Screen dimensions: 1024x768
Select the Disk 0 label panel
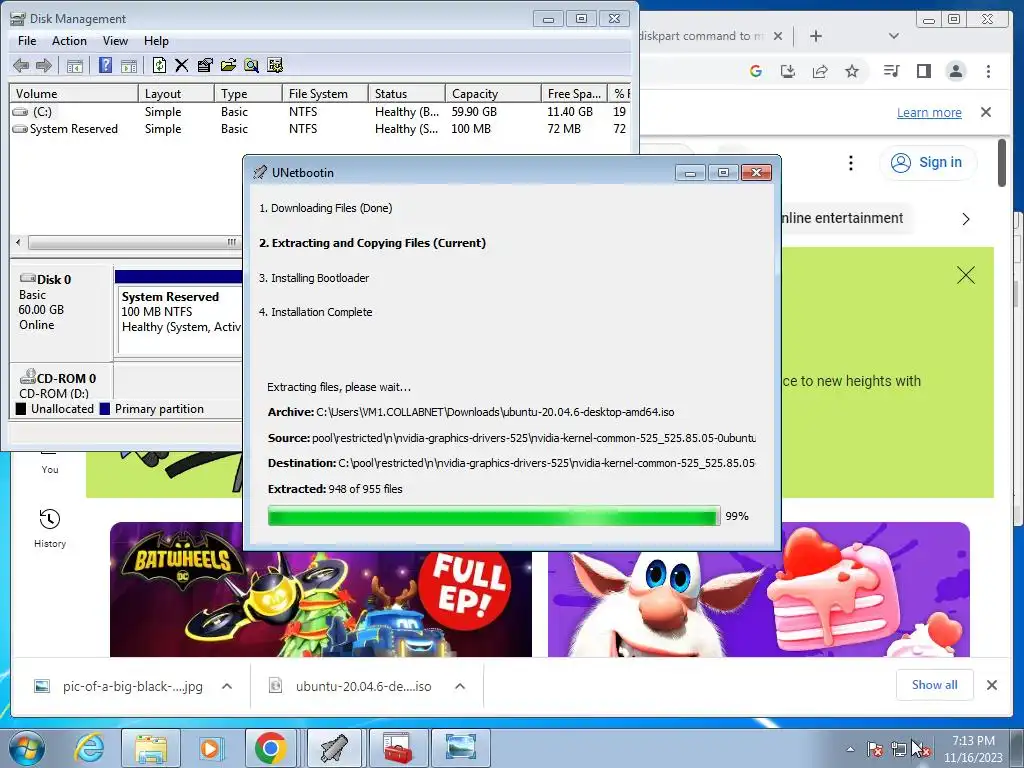click(x=61, y=312)
